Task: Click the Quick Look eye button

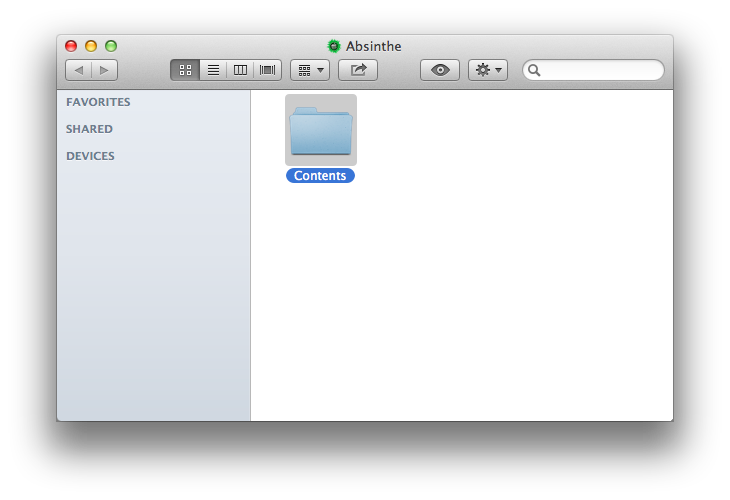Action: [440, 70]
